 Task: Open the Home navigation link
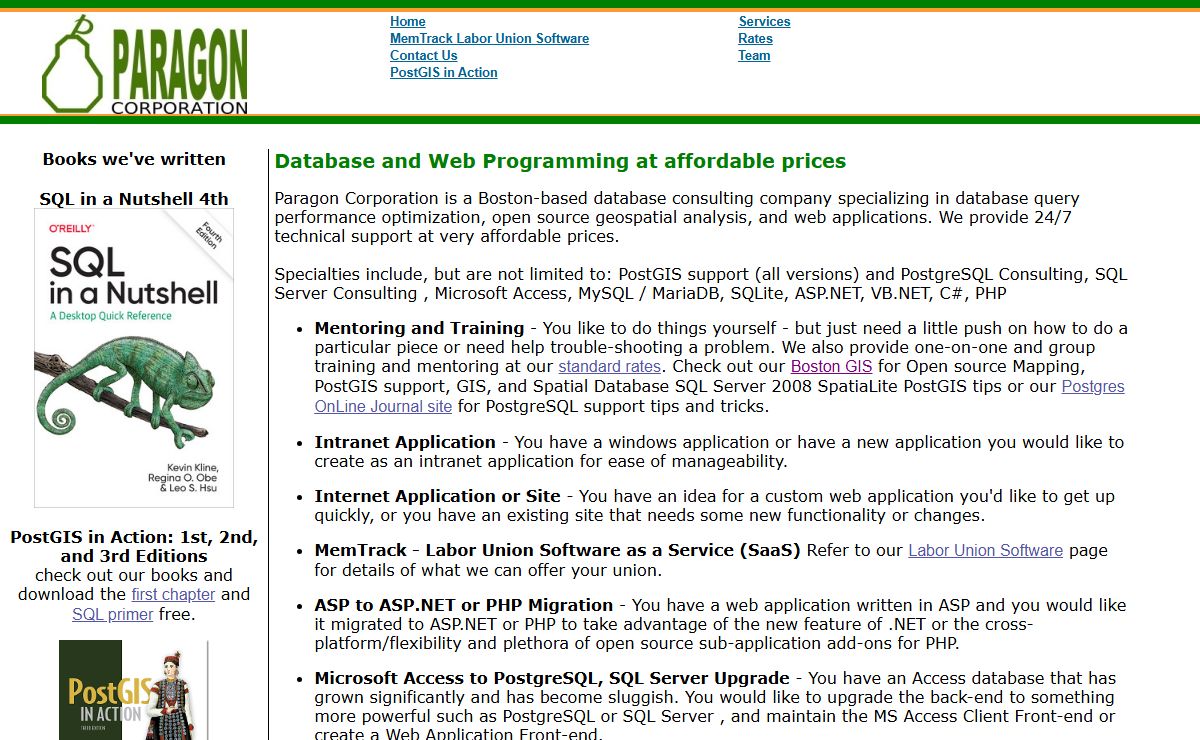(x=407, y=21)
